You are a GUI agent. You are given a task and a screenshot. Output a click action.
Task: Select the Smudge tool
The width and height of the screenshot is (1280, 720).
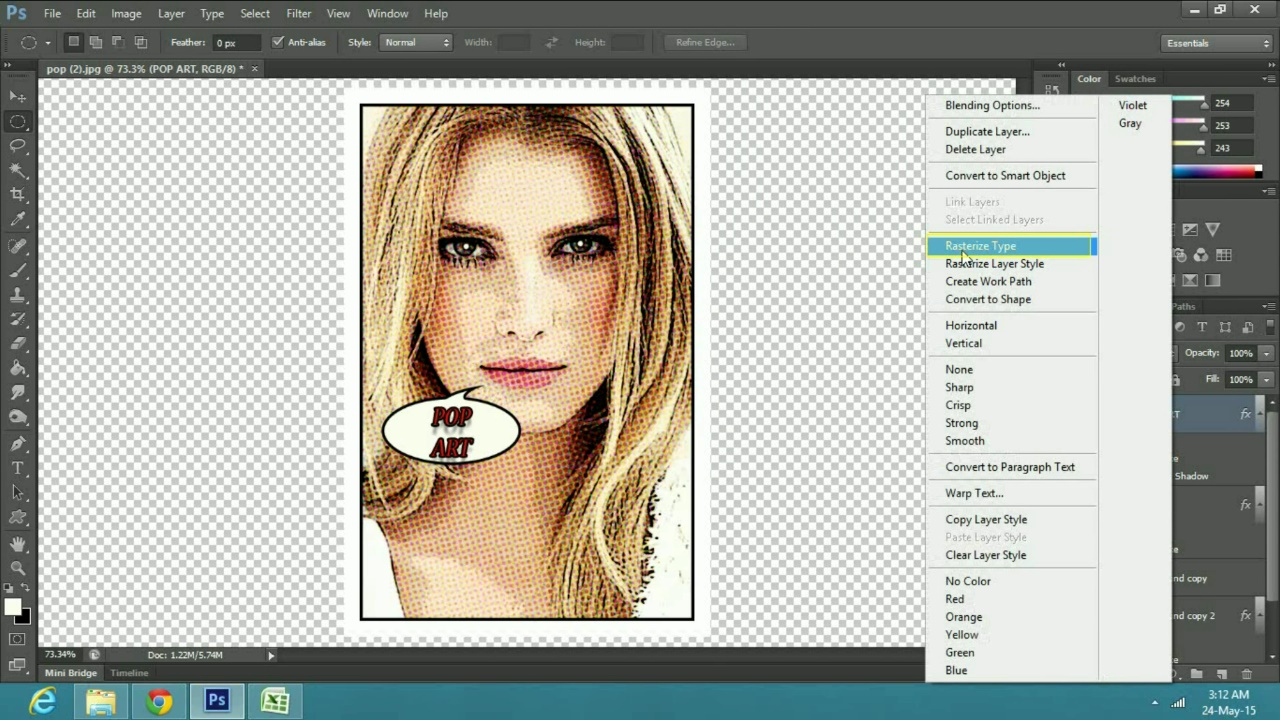coord(18,394)
